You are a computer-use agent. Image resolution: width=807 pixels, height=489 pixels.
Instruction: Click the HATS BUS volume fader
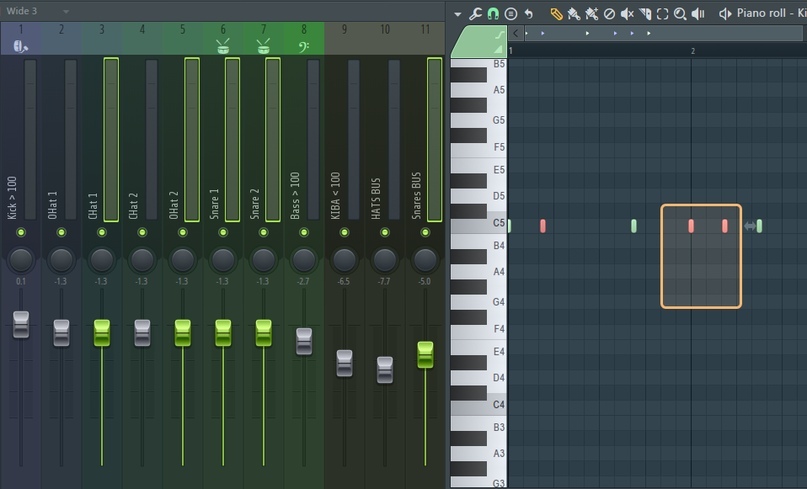click(x=385, y=368)
